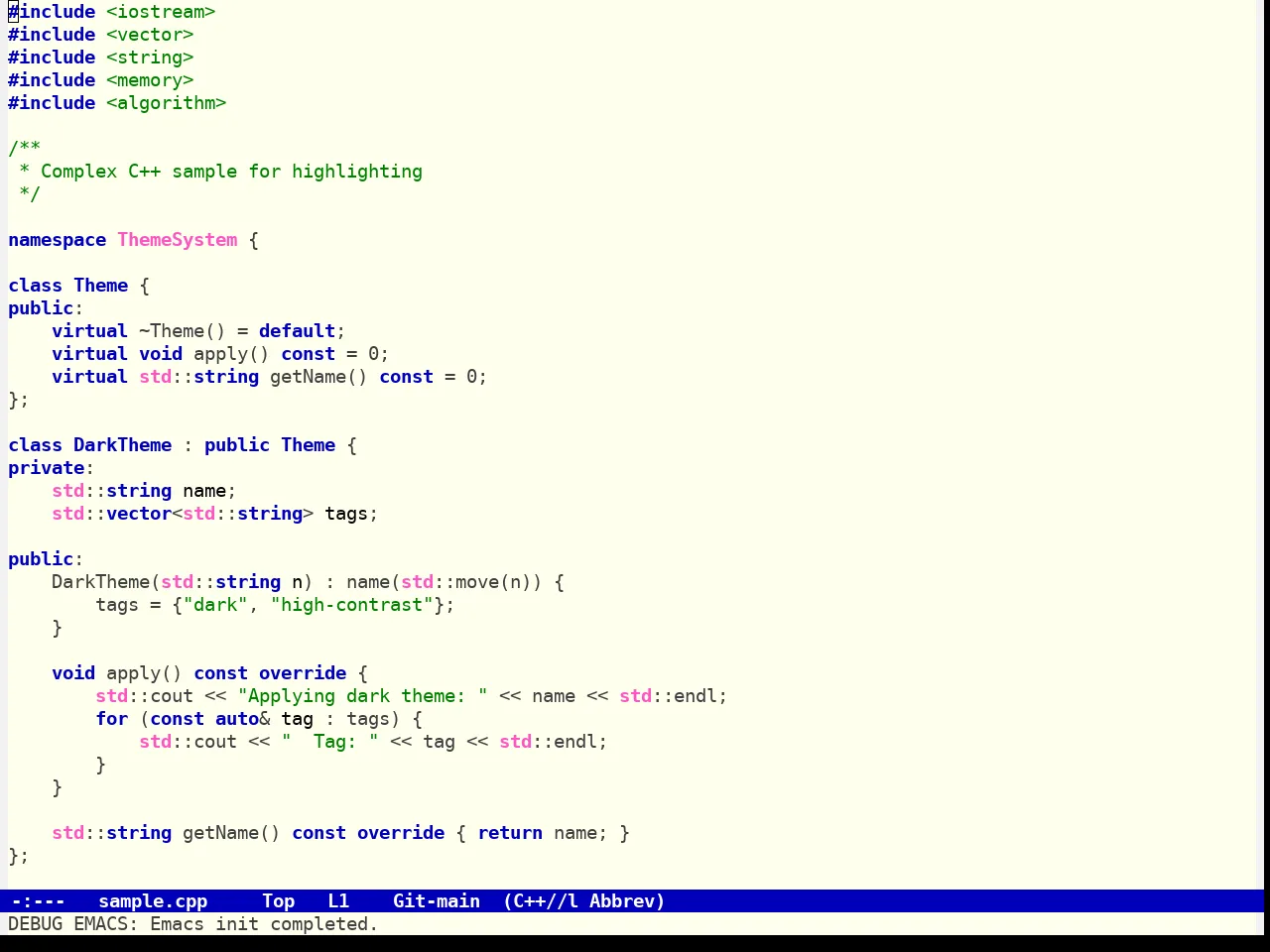Click the 'vector' type in tags declaration
Screen dimensions: 1270x952
139,514
